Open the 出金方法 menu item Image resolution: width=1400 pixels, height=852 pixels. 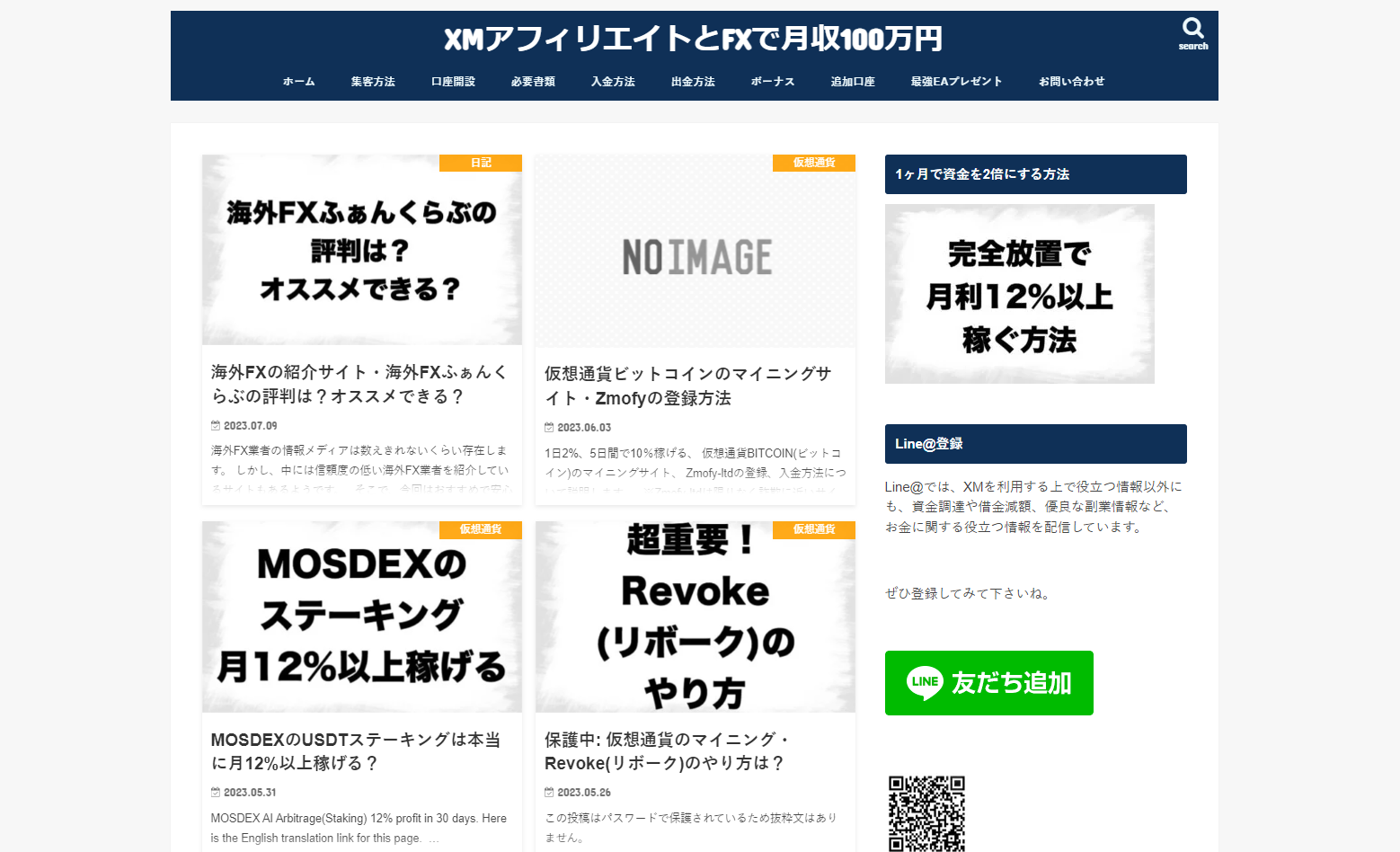click(x=693, y=82)
